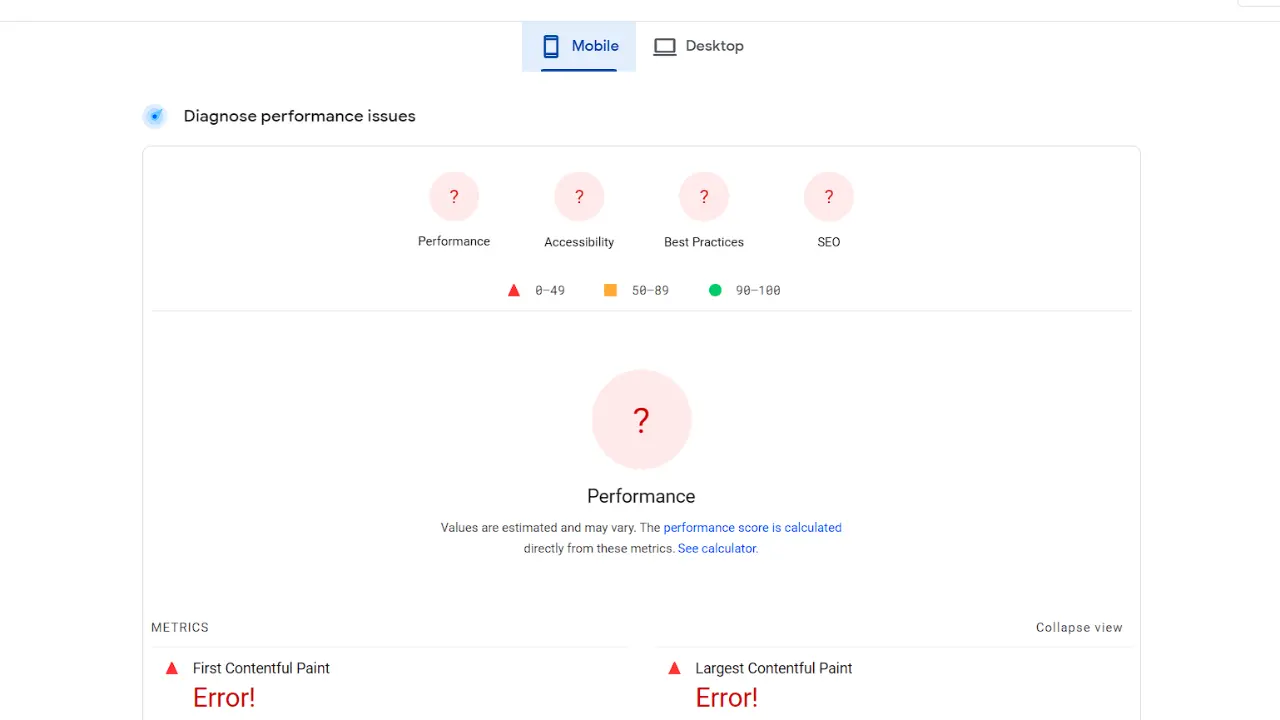Image resolution: width=1280 pixels, height=720 pixels.
Task: Select the Accessibility score gauge
Action: click(579, 197)
